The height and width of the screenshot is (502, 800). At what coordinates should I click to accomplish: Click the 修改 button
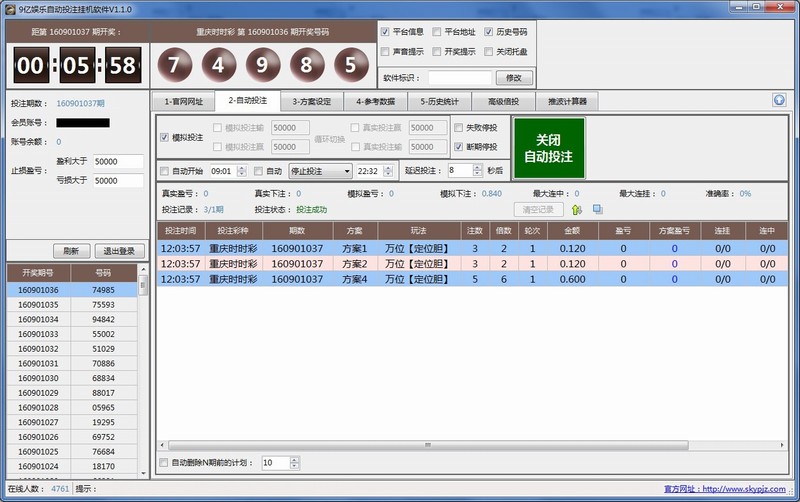(514, 77)
